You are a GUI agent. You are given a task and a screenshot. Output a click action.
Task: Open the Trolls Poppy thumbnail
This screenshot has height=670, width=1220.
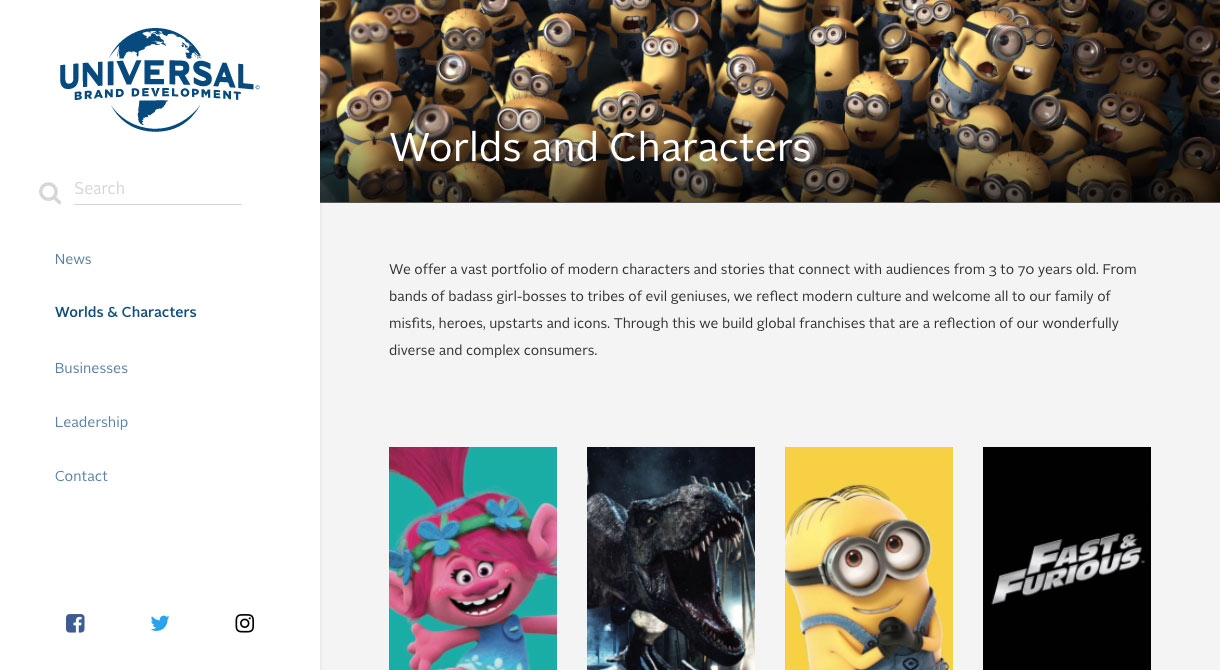[473, 558]
